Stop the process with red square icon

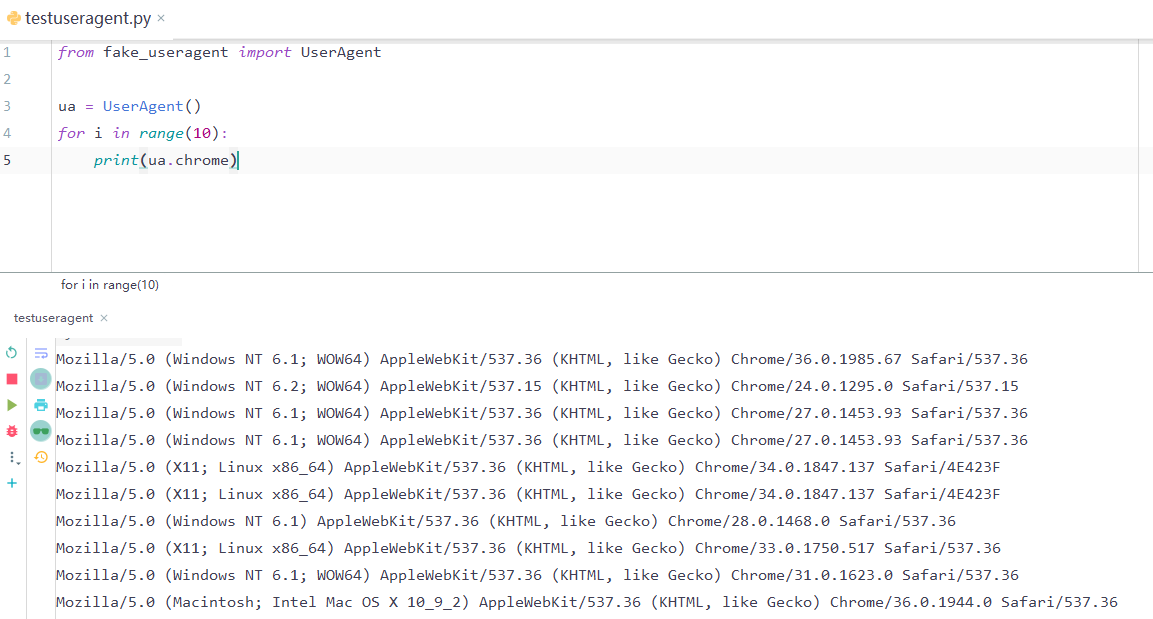pos(11,378)
